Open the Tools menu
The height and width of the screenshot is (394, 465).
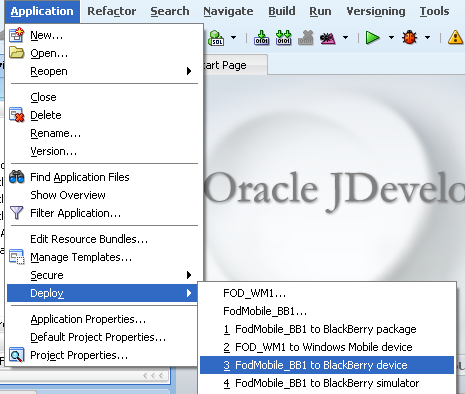[x=434, y=11]
